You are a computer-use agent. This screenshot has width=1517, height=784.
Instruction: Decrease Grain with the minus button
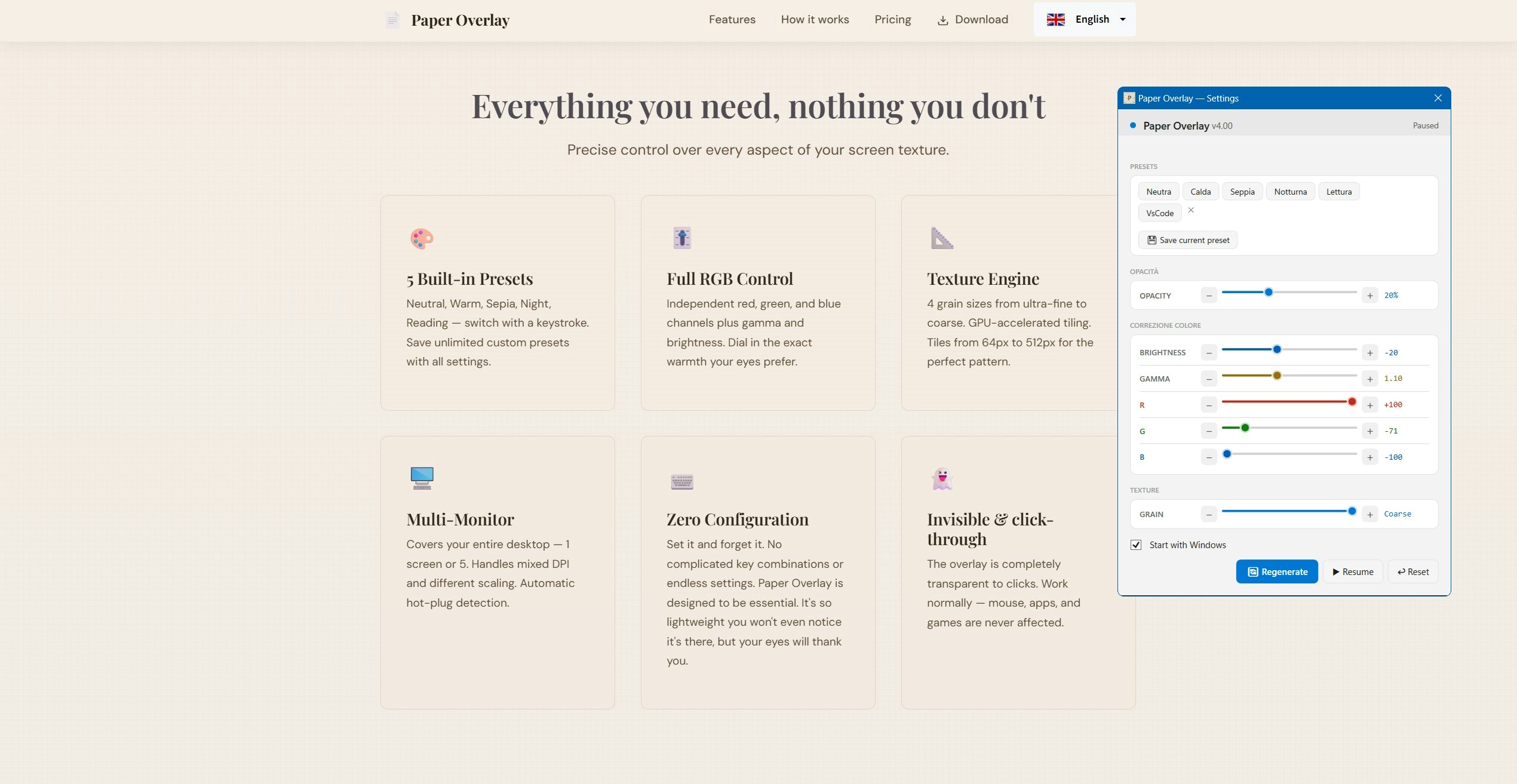[x=1209, y=514]
